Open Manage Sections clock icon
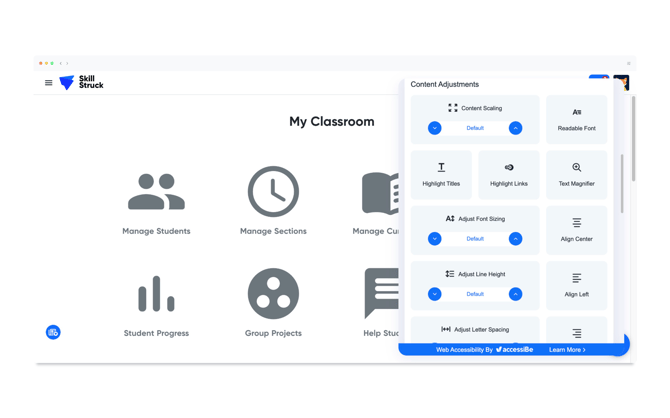Image resolution: width=670 pixels, height=418 pixels. 273,191
